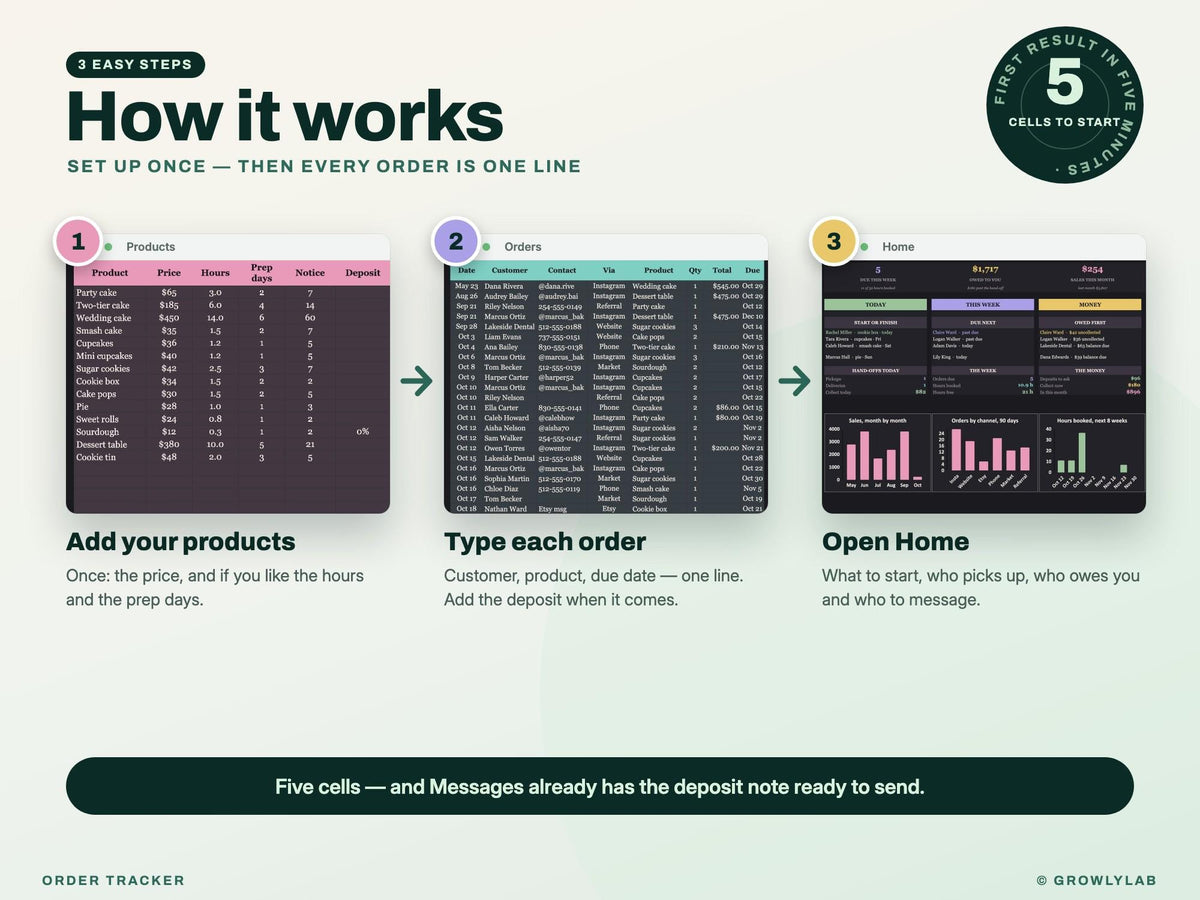1200x900 pixels.
Task: Open the Products sheet tab
Action: [x=150, y=247]
